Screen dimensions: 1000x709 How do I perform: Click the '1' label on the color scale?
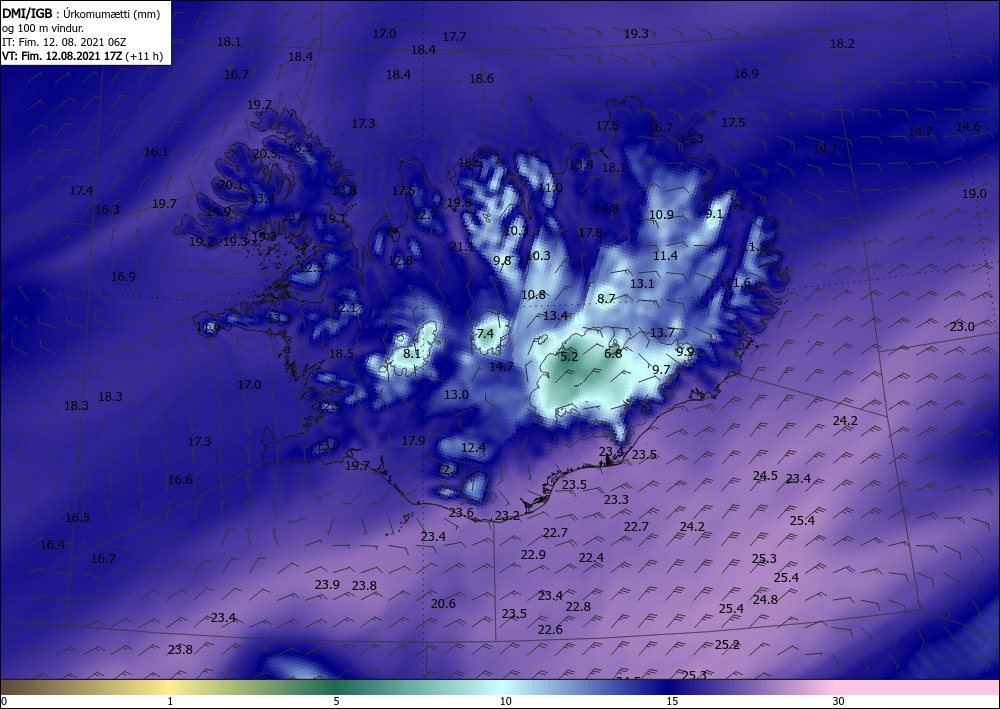tap(170, 701)
